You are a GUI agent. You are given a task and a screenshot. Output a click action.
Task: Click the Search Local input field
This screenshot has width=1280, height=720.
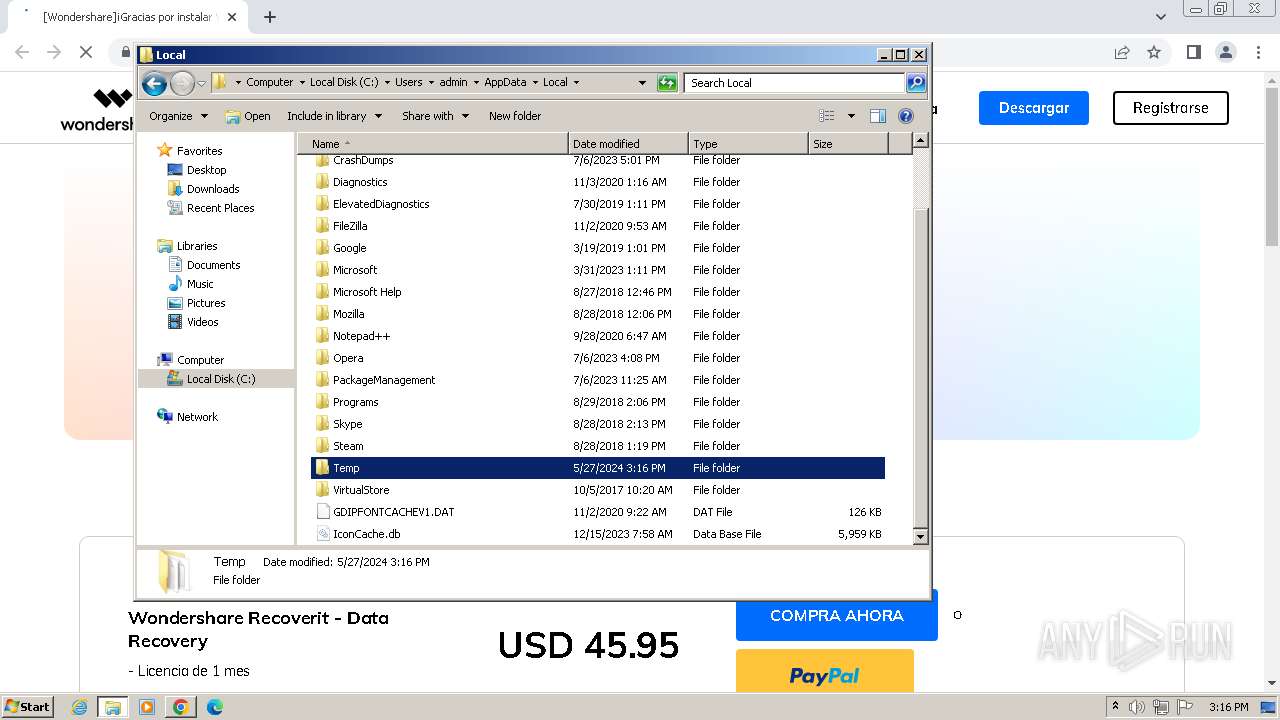[x=795, y=83]
